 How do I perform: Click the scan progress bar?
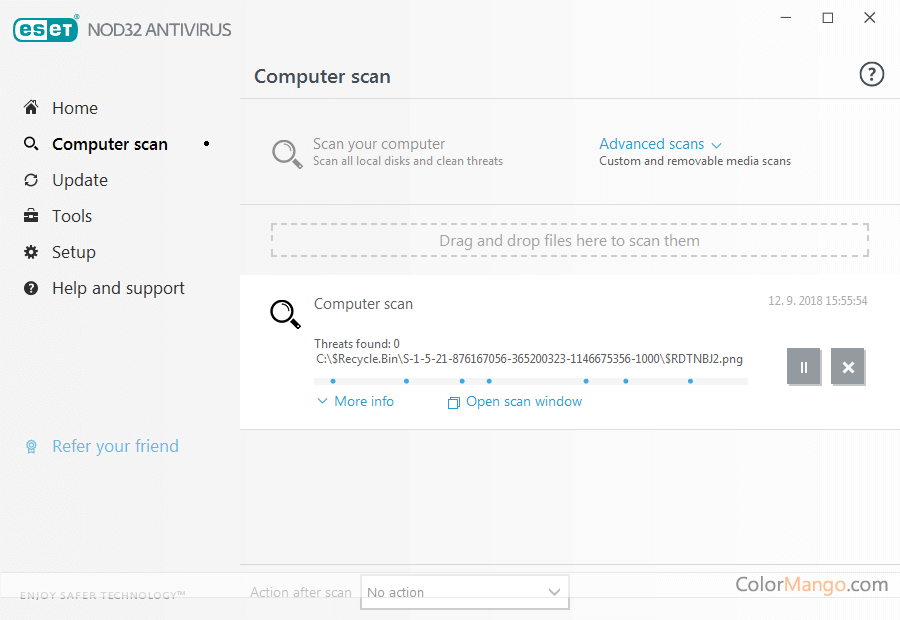click(x=530, y=381)
